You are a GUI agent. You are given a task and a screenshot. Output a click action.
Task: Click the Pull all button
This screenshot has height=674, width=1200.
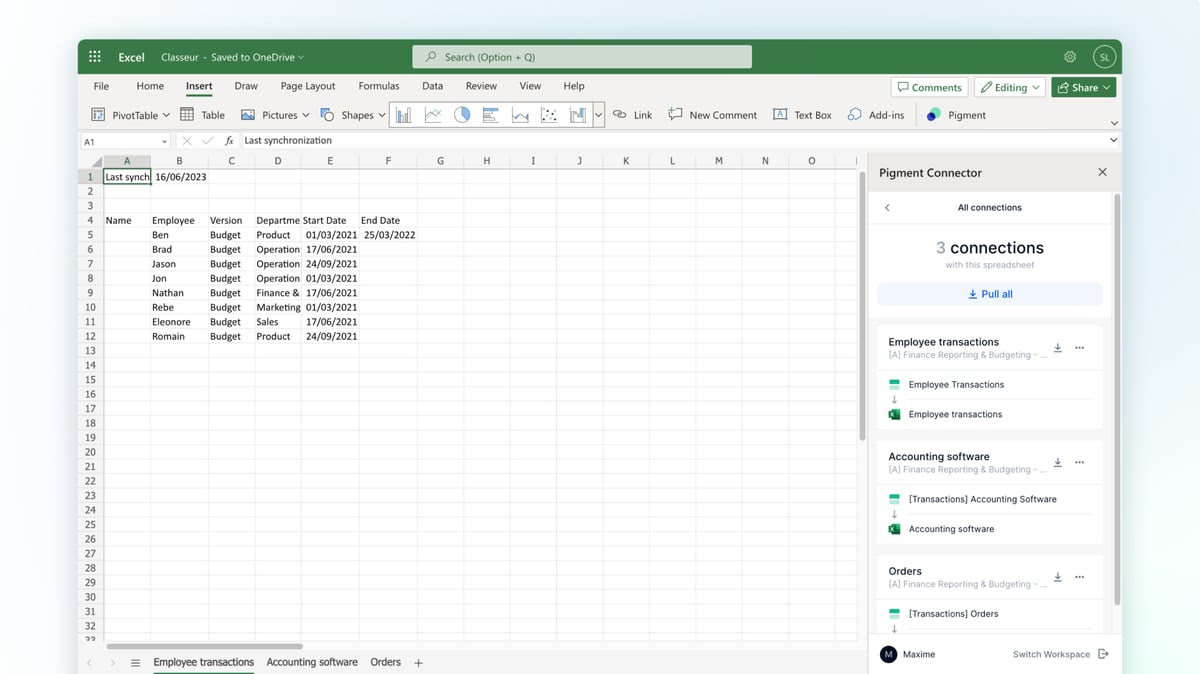(x=990, y=294)
